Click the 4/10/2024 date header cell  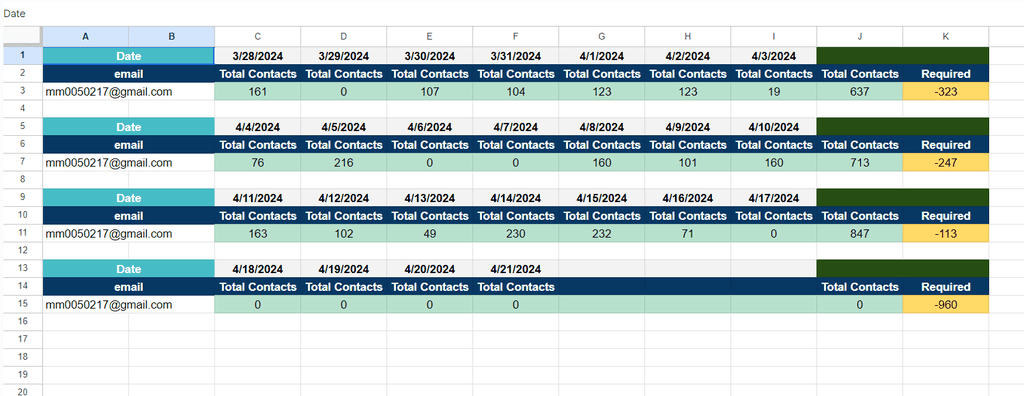tap(773, 127)
